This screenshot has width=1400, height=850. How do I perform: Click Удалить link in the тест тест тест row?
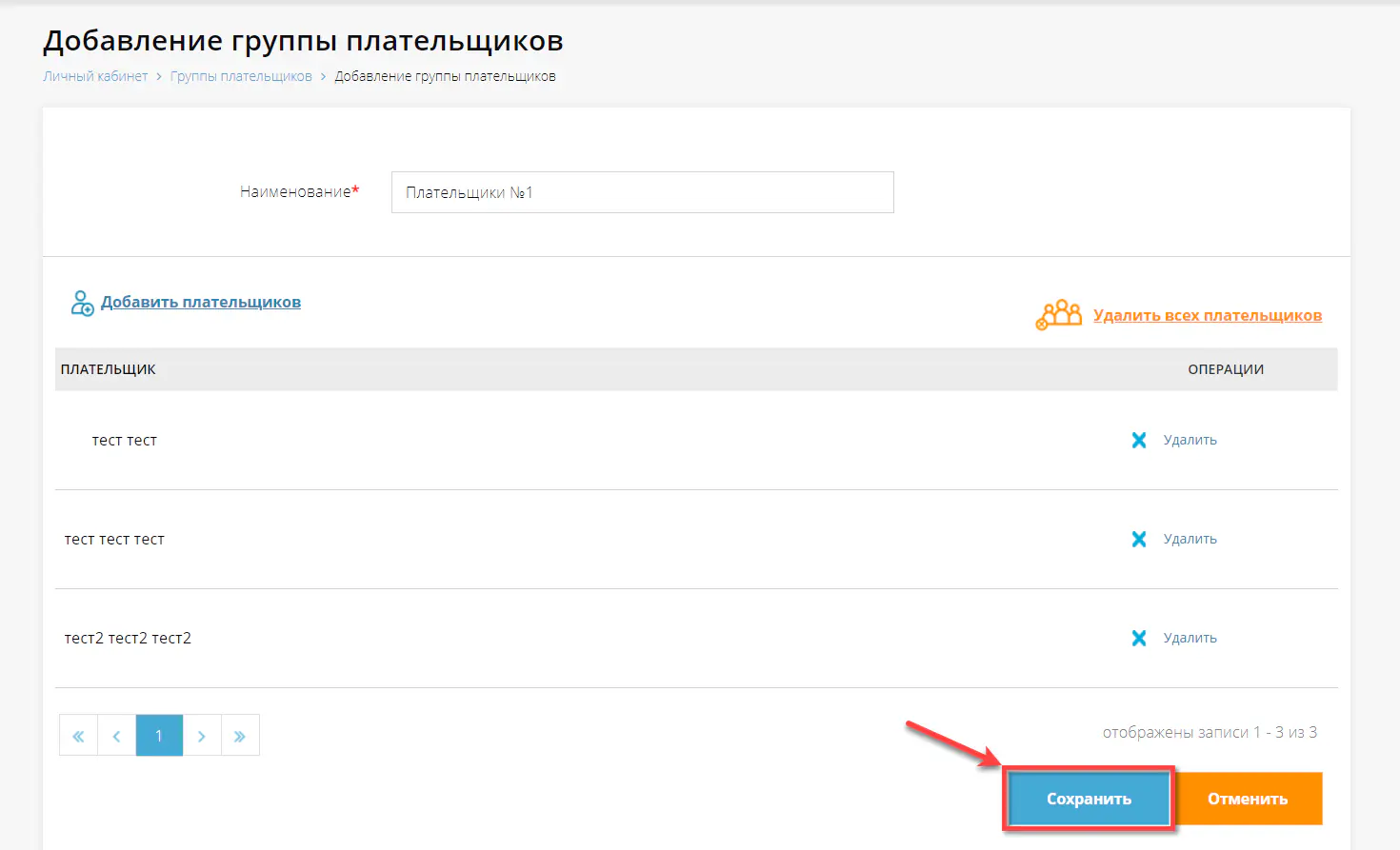(x=1190, y=538)
